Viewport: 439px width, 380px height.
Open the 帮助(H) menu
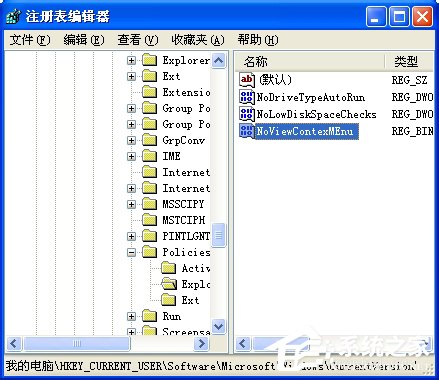point(258,40)
